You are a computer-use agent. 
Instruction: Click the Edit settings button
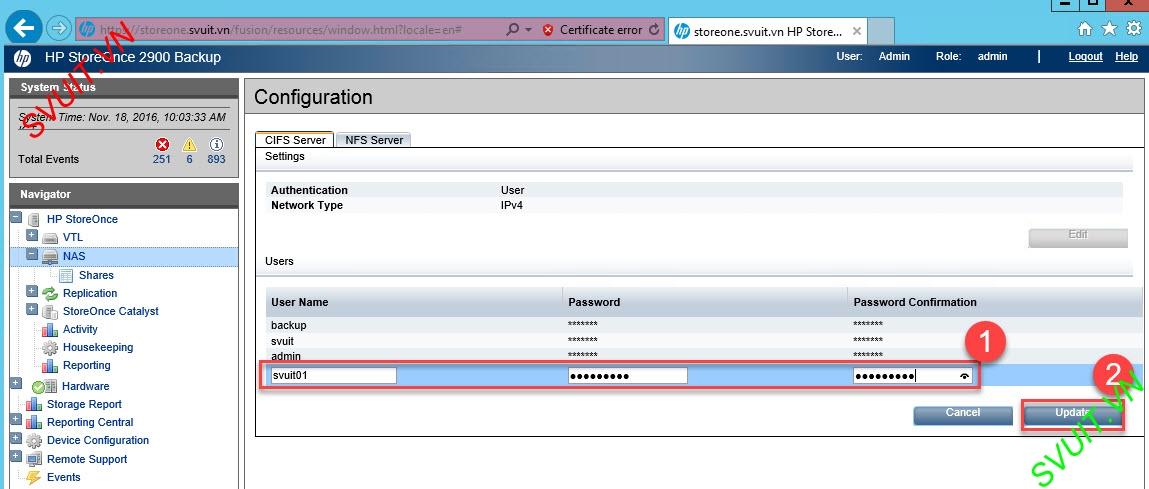(1078, 237)
